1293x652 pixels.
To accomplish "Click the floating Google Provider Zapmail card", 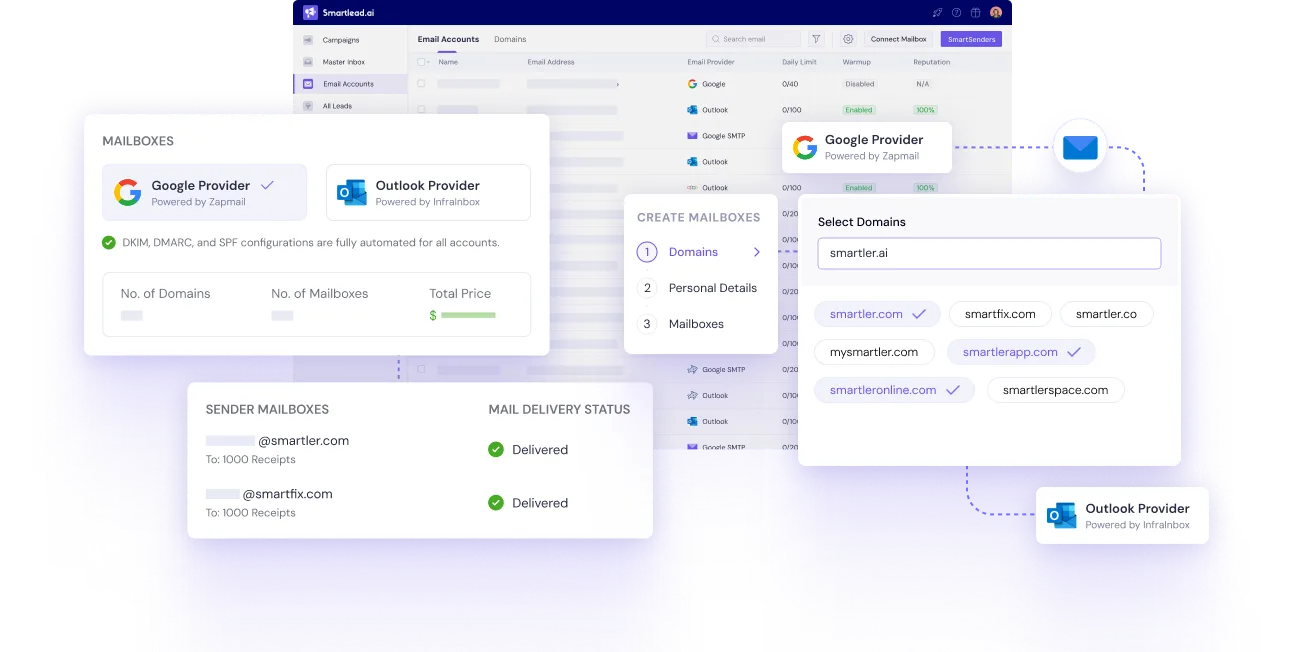I will pyautogui.click(x=867, y=148).
